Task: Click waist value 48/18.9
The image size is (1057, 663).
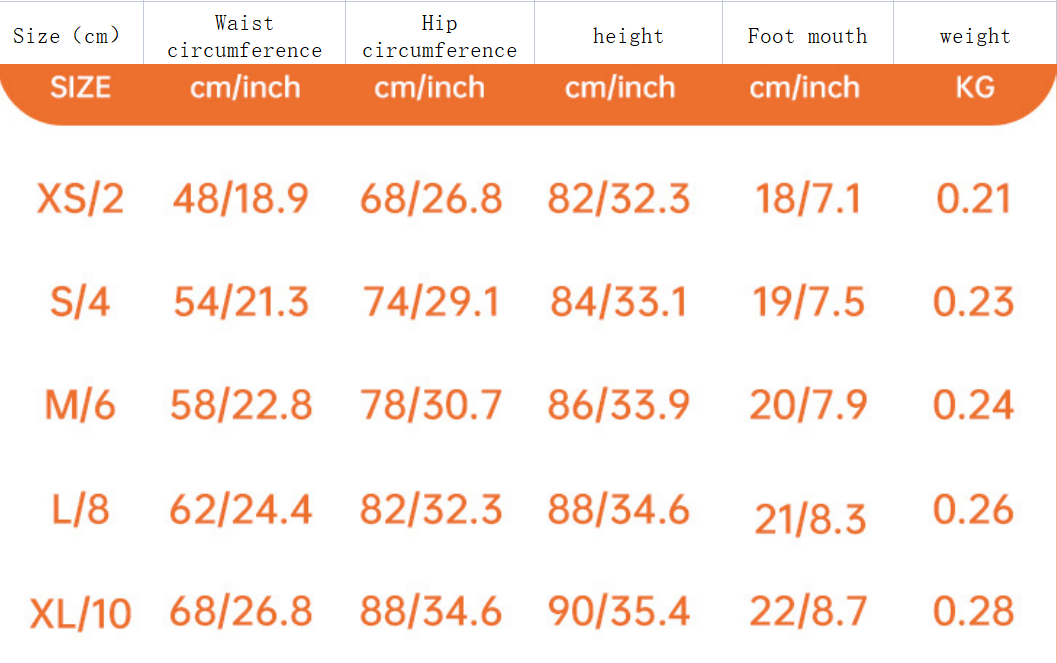Action: pos(241,199)
